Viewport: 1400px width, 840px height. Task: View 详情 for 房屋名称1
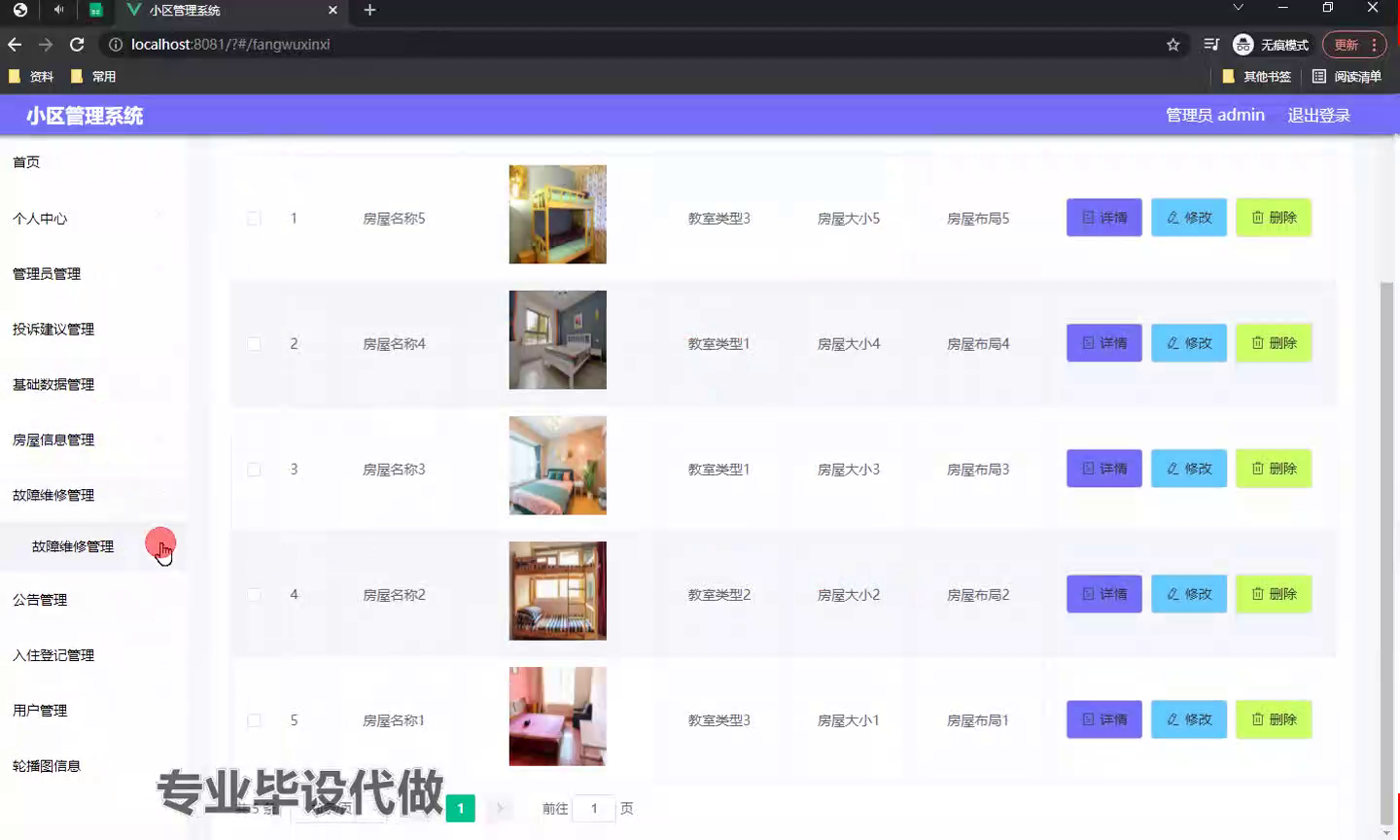1103,719
